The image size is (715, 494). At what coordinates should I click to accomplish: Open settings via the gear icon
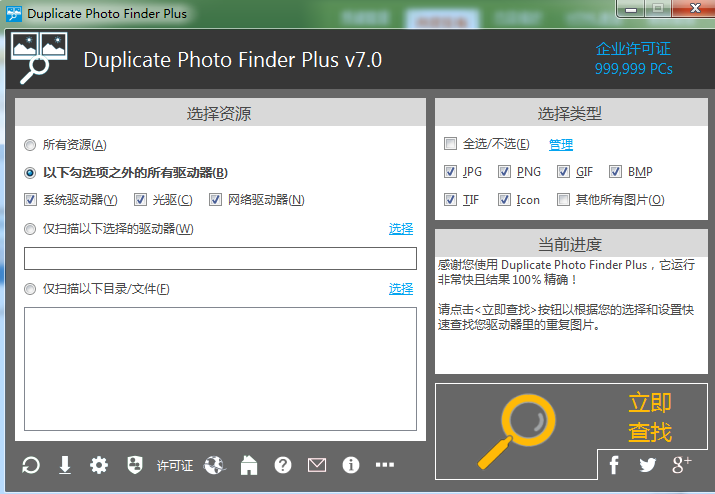(x=99, y=465)
